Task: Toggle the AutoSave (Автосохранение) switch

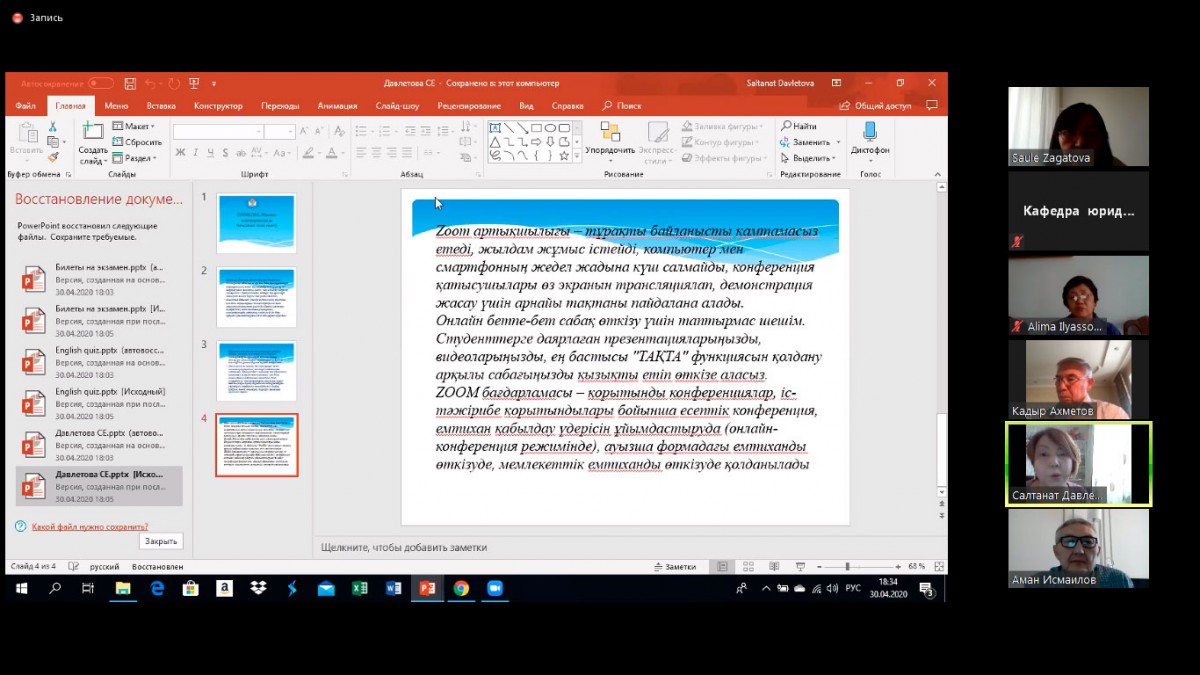Action: point(100,83)
